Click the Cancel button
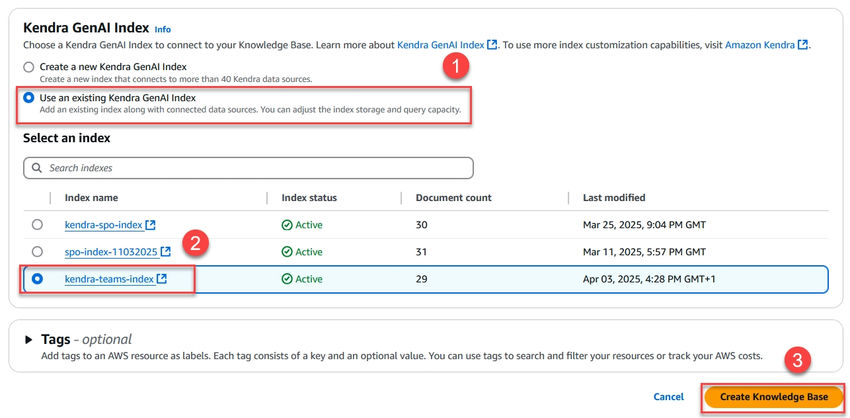 [668, 397]
